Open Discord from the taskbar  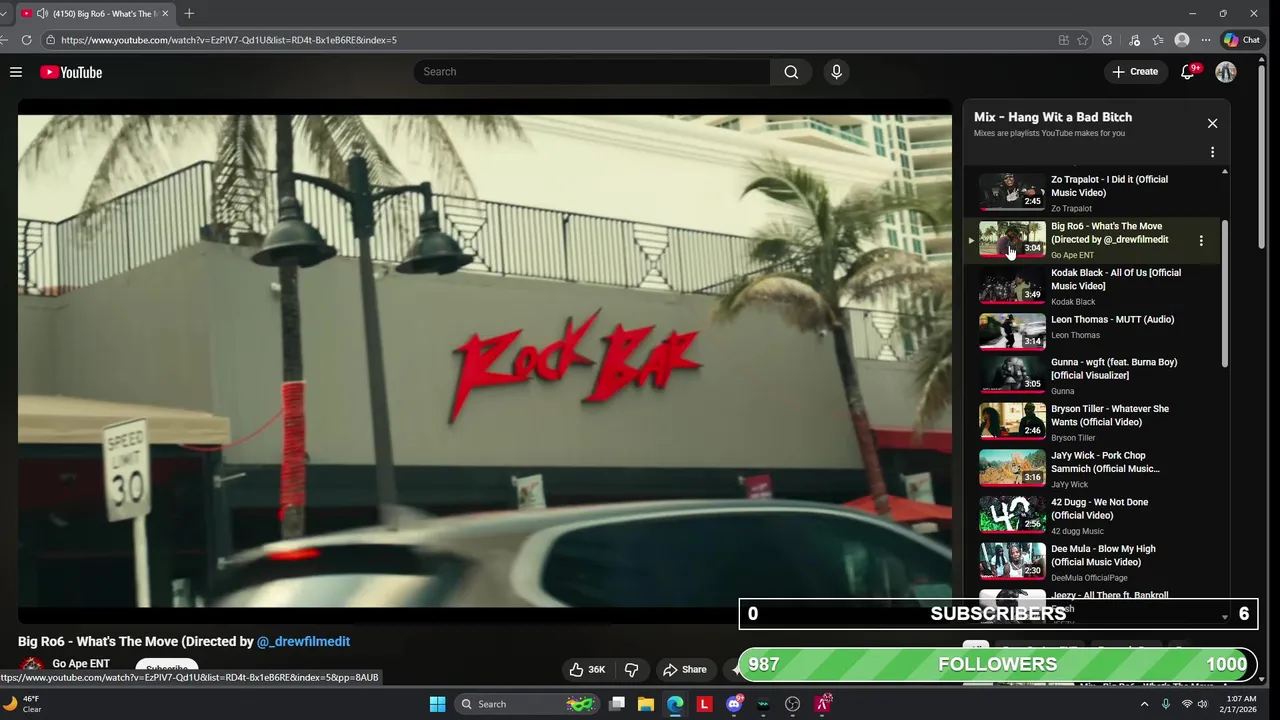(x=734, y=704)
